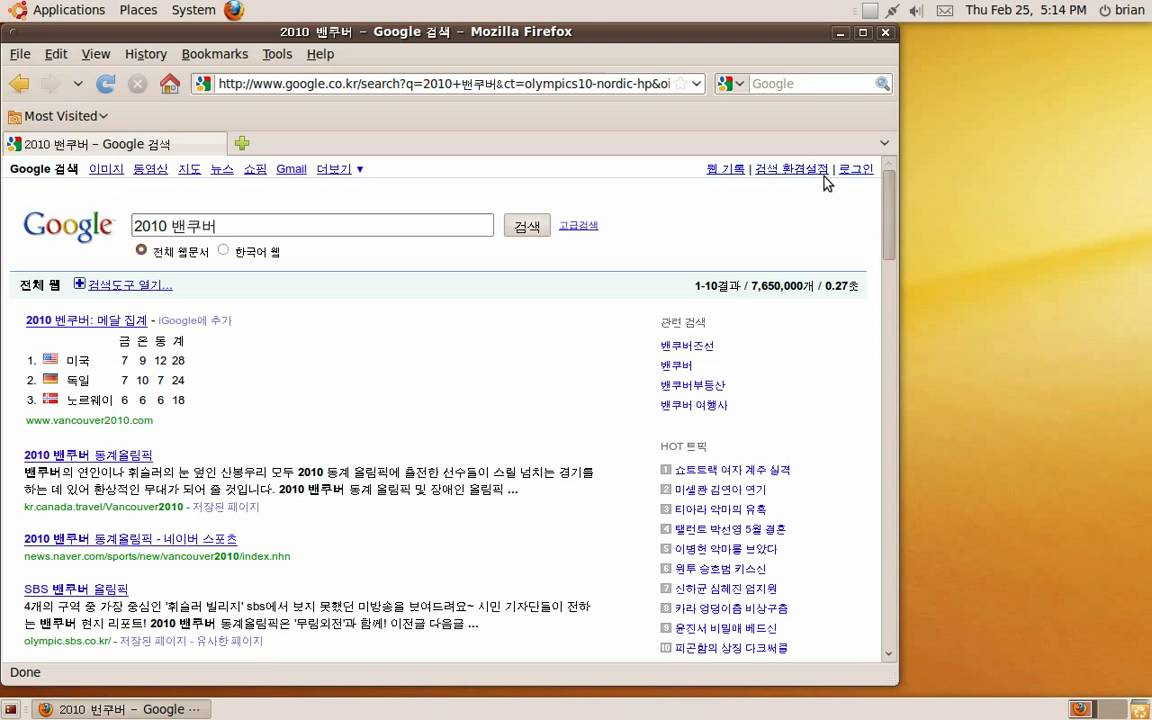Select the 한국어 웹 radio button
The image size is (1152, 720).
click(223, 250)
